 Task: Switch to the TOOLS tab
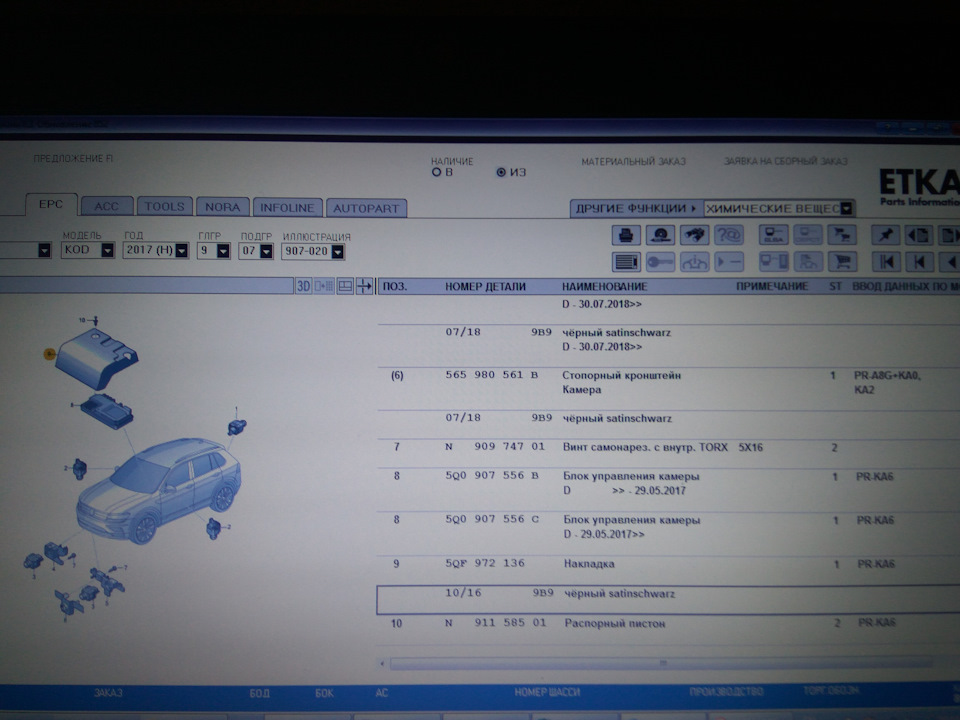pos(165,206)
